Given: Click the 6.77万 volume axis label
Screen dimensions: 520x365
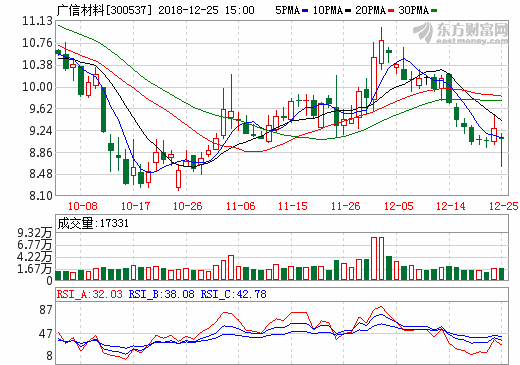Looking at the screenshot, I should [35, 245].
